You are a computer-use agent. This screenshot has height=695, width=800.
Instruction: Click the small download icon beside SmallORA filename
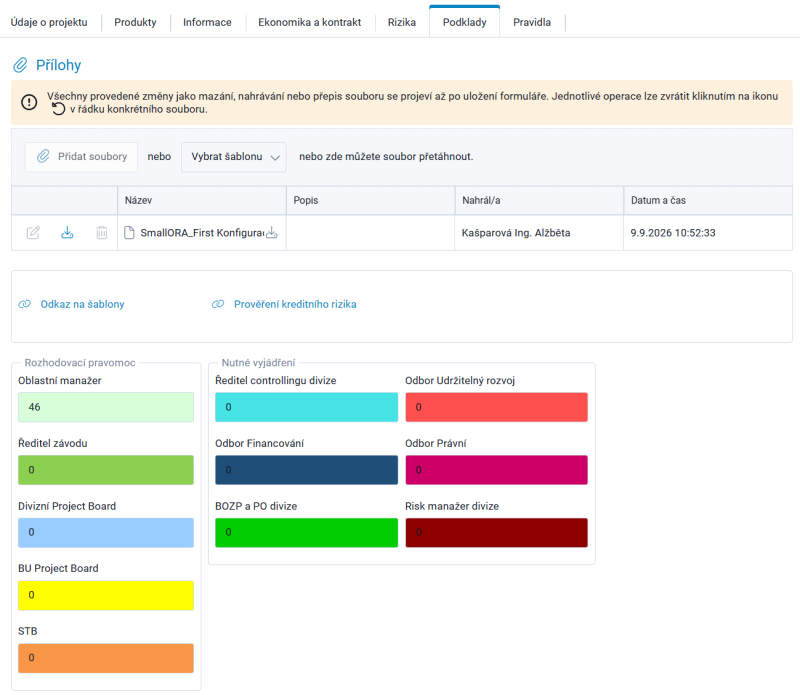click(x=272, y=233)
